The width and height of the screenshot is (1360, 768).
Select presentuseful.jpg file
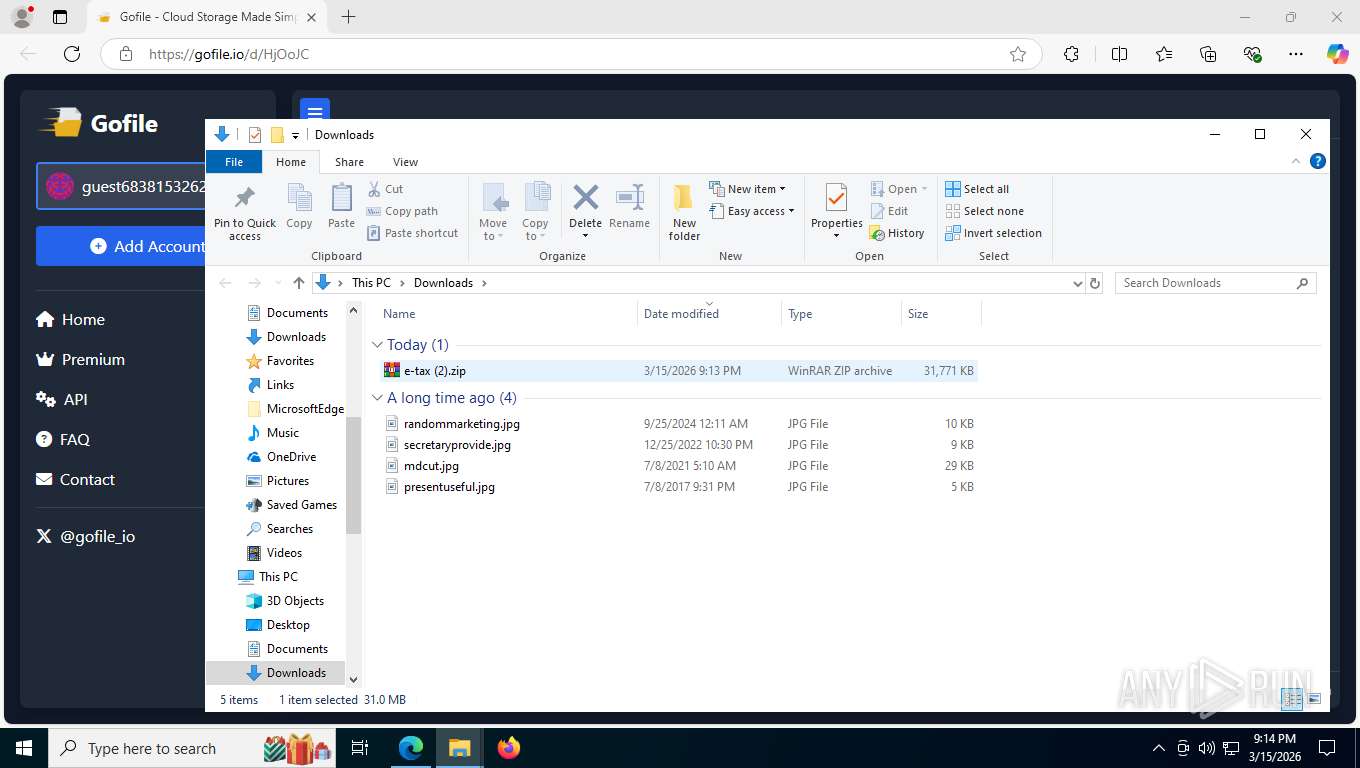(x=679, y=487)
